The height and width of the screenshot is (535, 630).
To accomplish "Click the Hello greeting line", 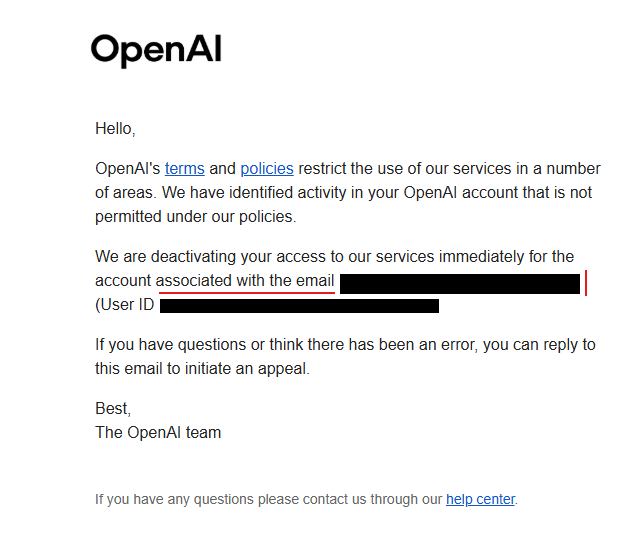I will 115,129.
